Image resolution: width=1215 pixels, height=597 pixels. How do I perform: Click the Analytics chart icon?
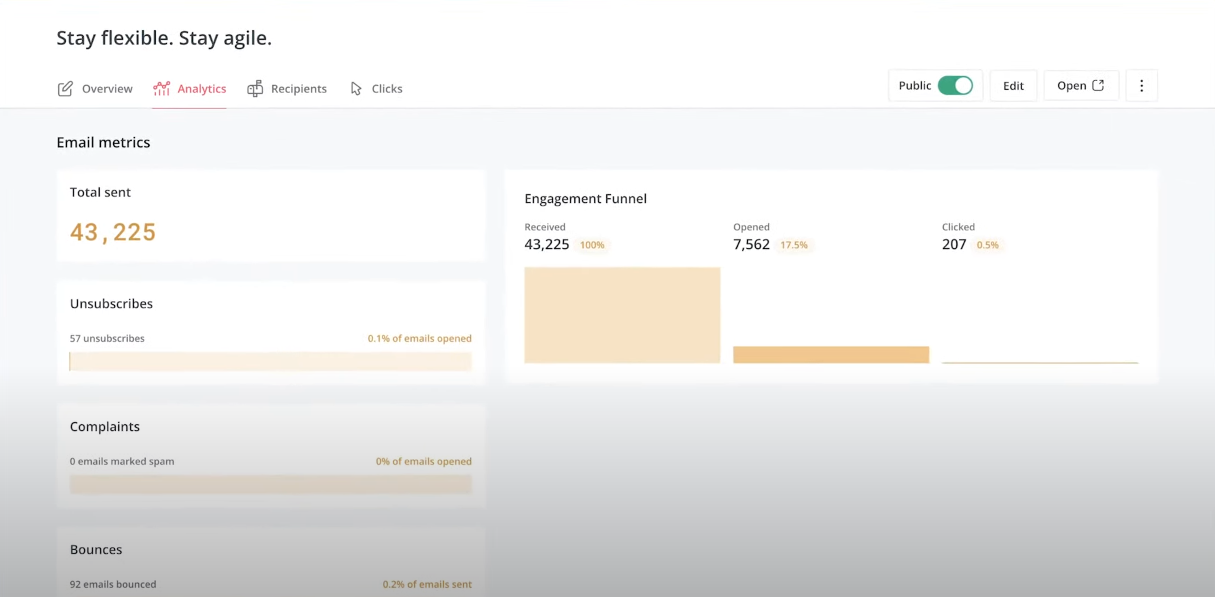pyautogui.click(x=160, y=88)
